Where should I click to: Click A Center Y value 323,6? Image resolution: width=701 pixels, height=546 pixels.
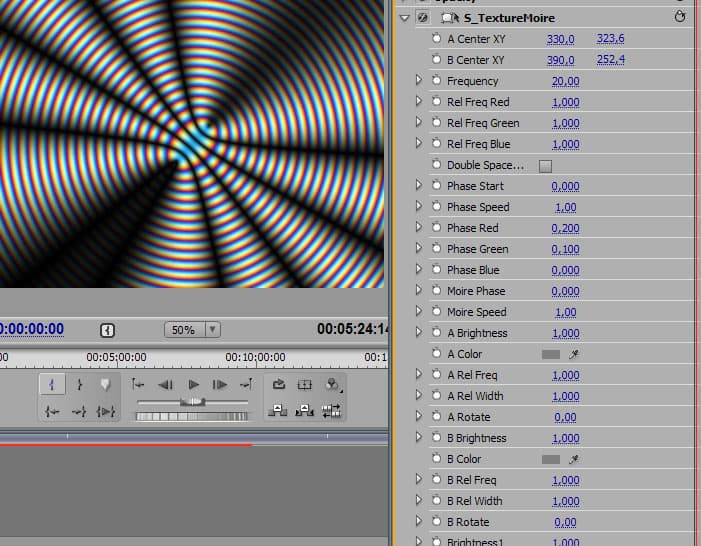click(x=611, y=38)
